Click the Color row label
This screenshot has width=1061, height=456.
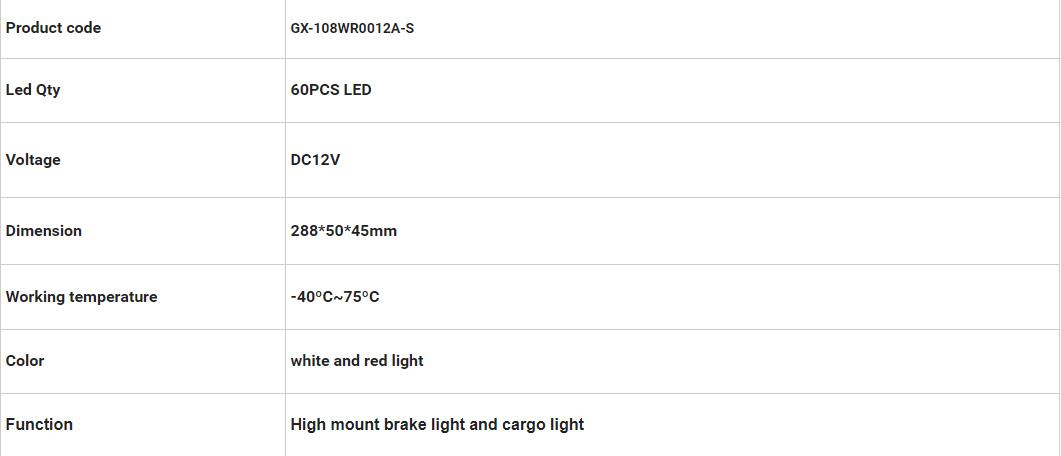click(x=25, y=361)
